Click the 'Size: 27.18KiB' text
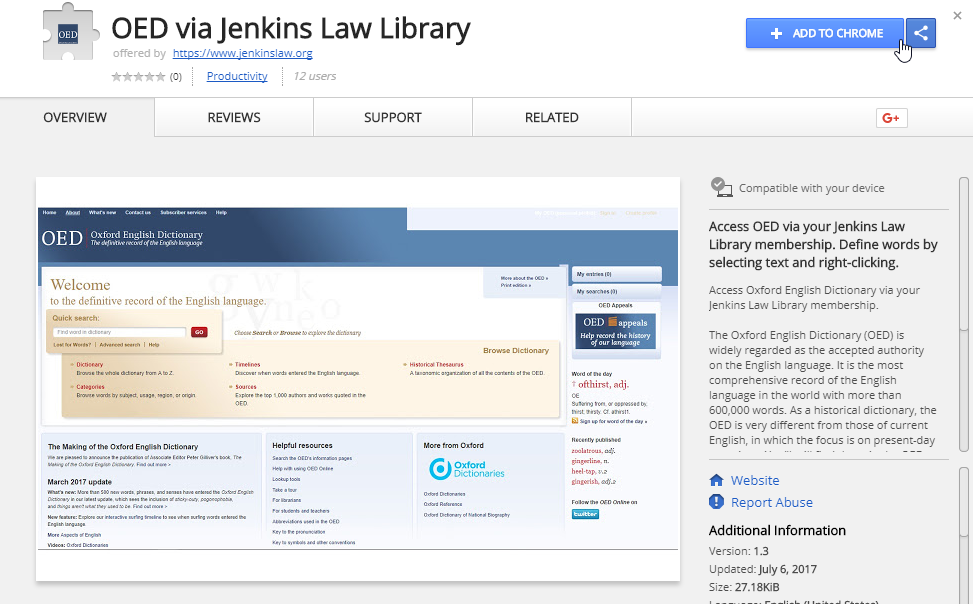Screen dimensions: 973x604 click(x=743, y=587)
